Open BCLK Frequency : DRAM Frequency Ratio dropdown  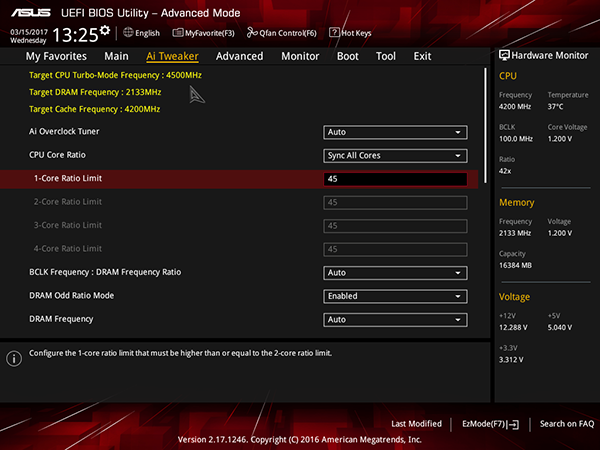tap(395, 273)
